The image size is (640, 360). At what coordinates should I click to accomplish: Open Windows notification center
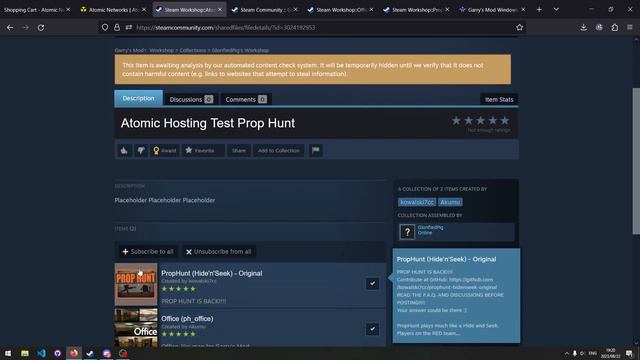point(629,353)
